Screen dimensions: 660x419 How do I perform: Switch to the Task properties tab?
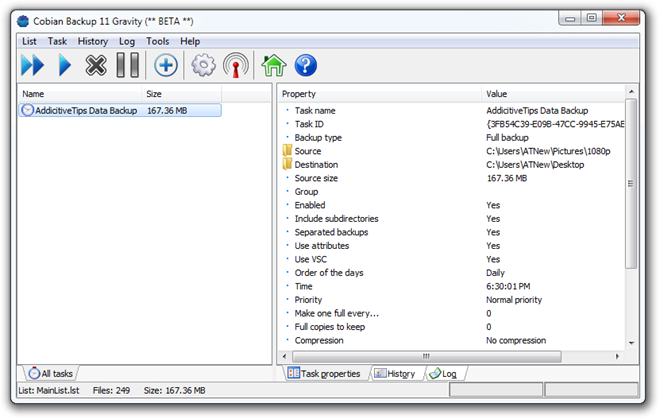tap(324, 374)
